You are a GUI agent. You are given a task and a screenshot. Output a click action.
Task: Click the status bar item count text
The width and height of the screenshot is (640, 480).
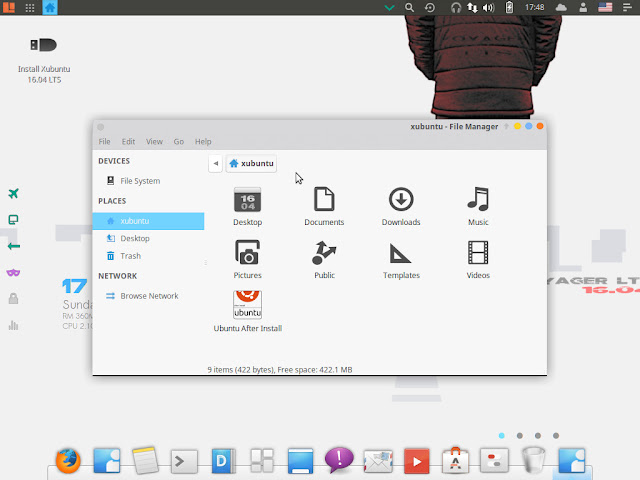point(280,370)
